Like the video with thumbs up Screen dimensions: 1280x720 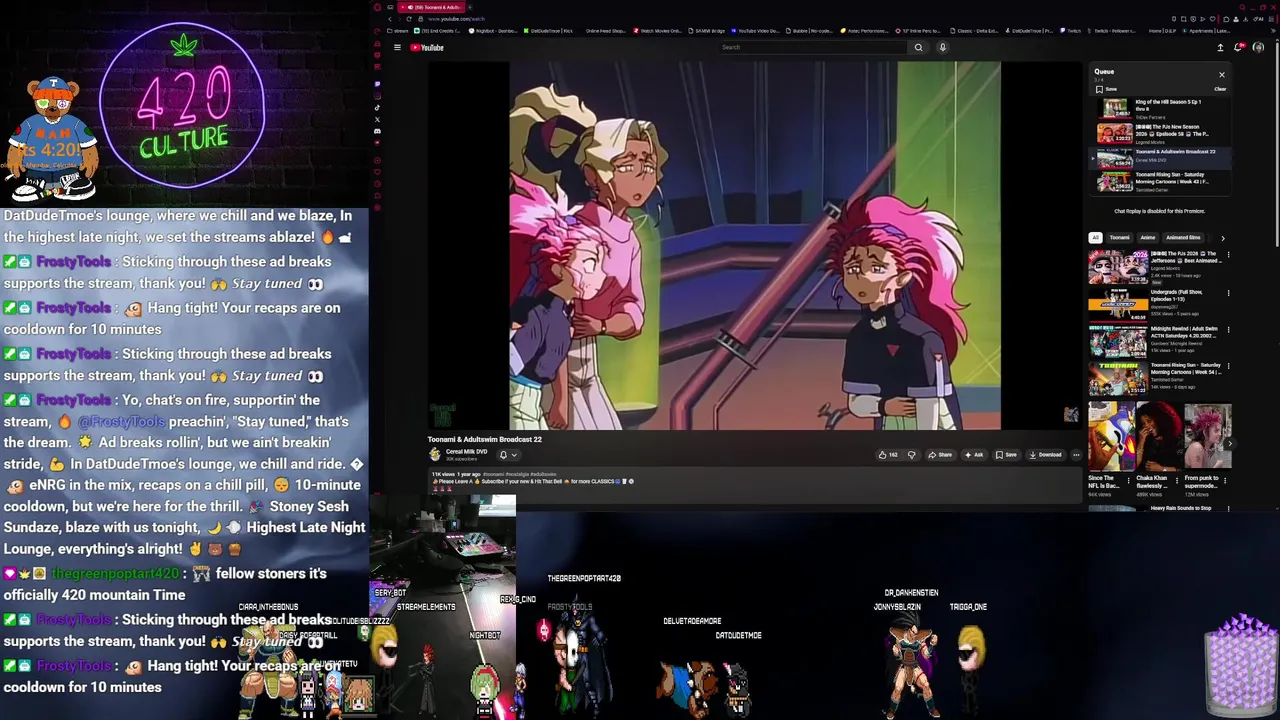coord(887,455)
